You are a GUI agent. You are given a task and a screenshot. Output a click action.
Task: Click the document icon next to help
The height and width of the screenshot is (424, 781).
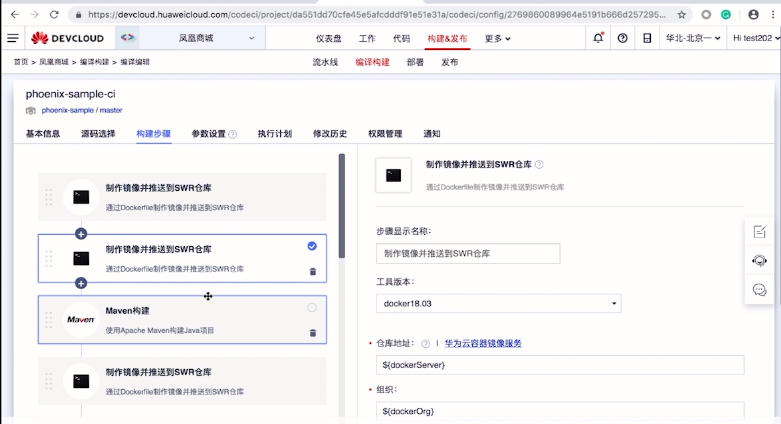coord(647,38)
